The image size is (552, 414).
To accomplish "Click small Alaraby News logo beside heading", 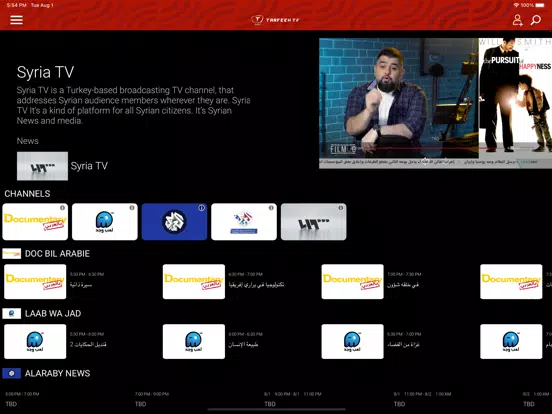I will pos(12,373).
